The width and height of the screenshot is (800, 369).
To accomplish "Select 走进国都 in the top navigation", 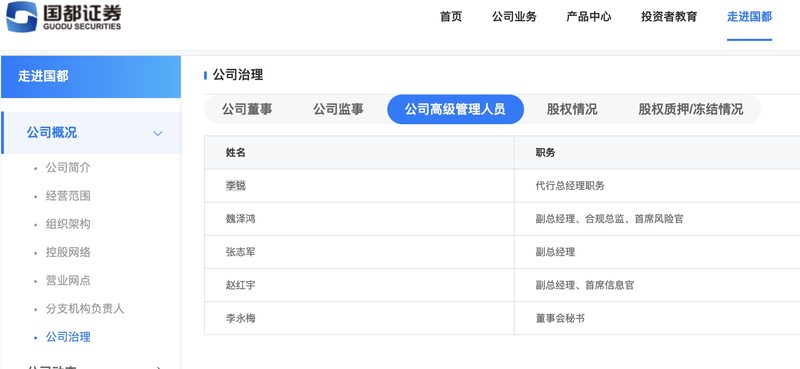I will [749, 16].
